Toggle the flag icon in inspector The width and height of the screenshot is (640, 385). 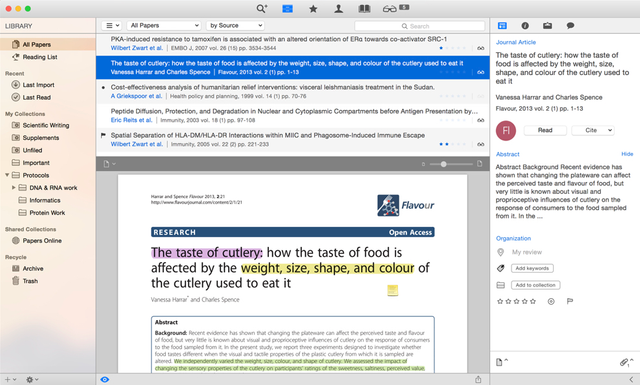pyautogui.click(x=570, y=301)
